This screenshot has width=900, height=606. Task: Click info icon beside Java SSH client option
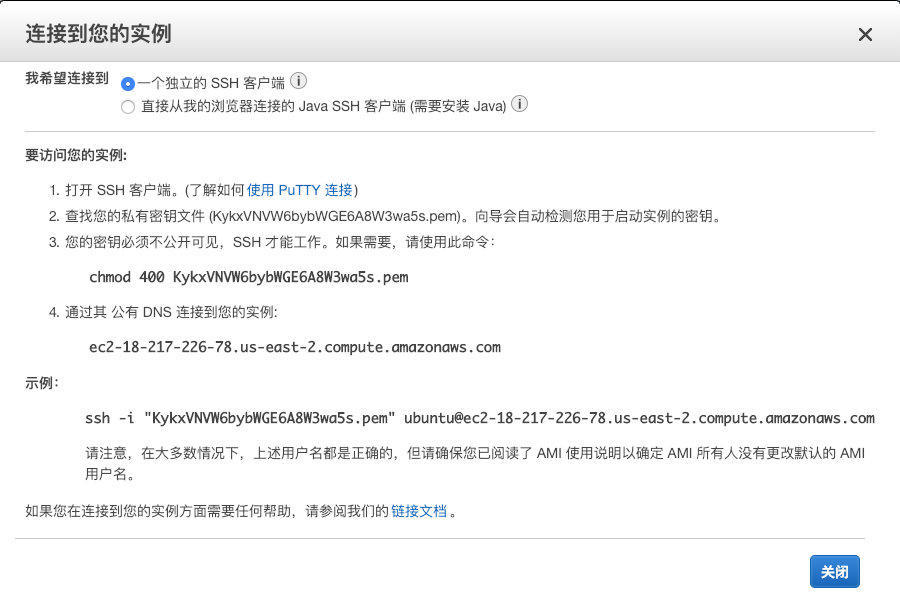[x=520, y=105]
